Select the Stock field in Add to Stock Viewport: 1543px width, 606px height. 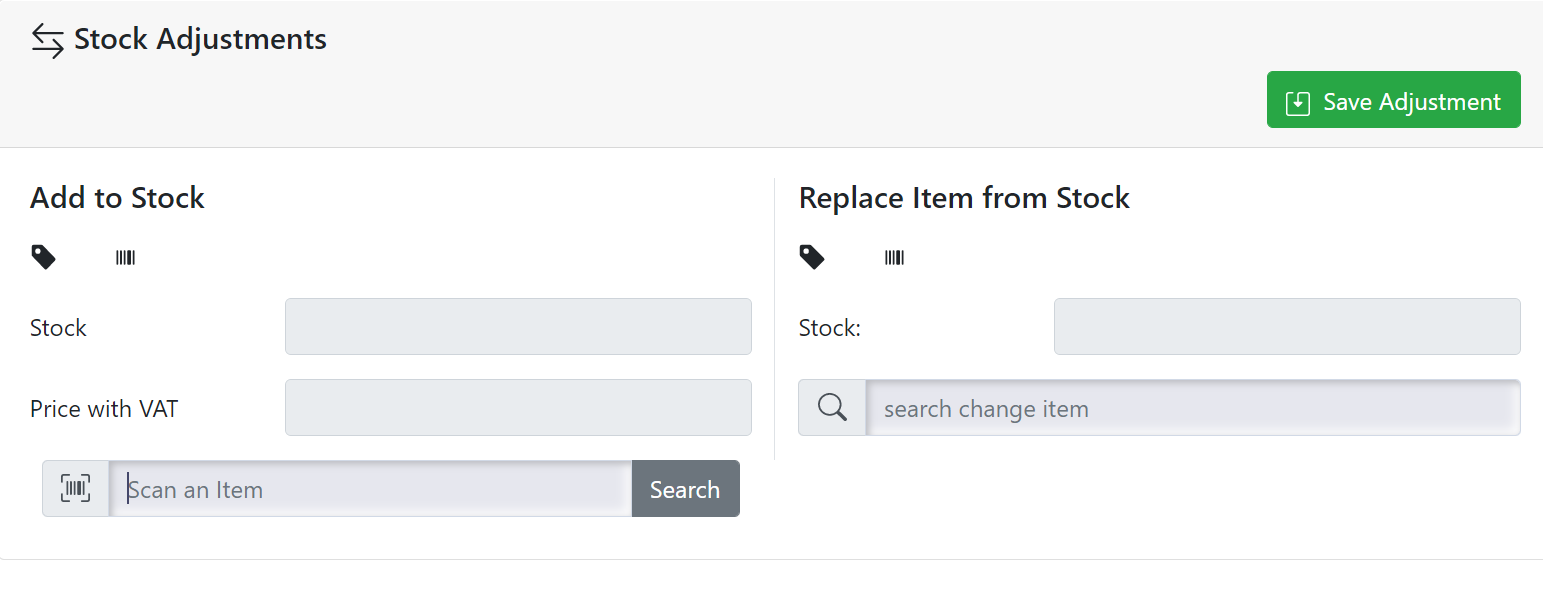click(x=518, y=326)
